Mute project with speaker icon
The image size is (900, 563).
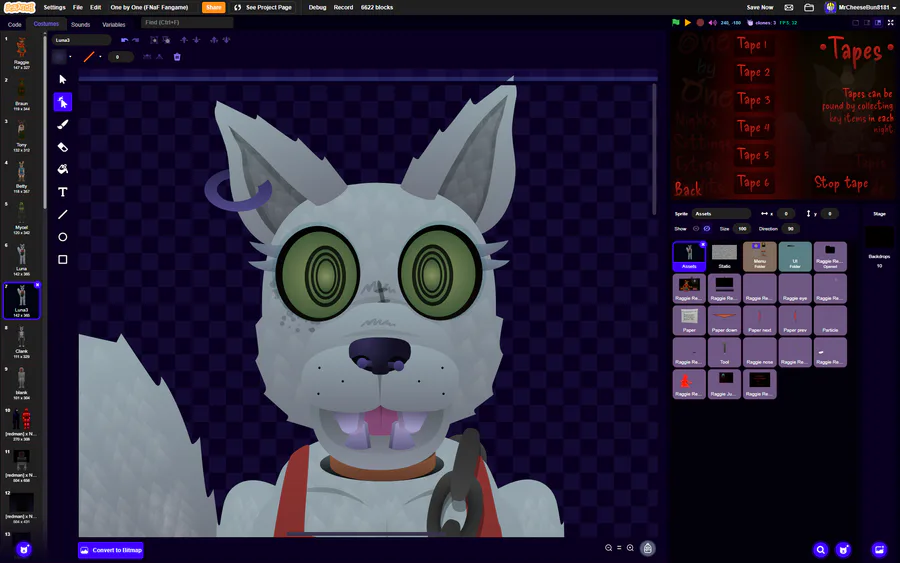pyautogui.click(x=712, y=23)
